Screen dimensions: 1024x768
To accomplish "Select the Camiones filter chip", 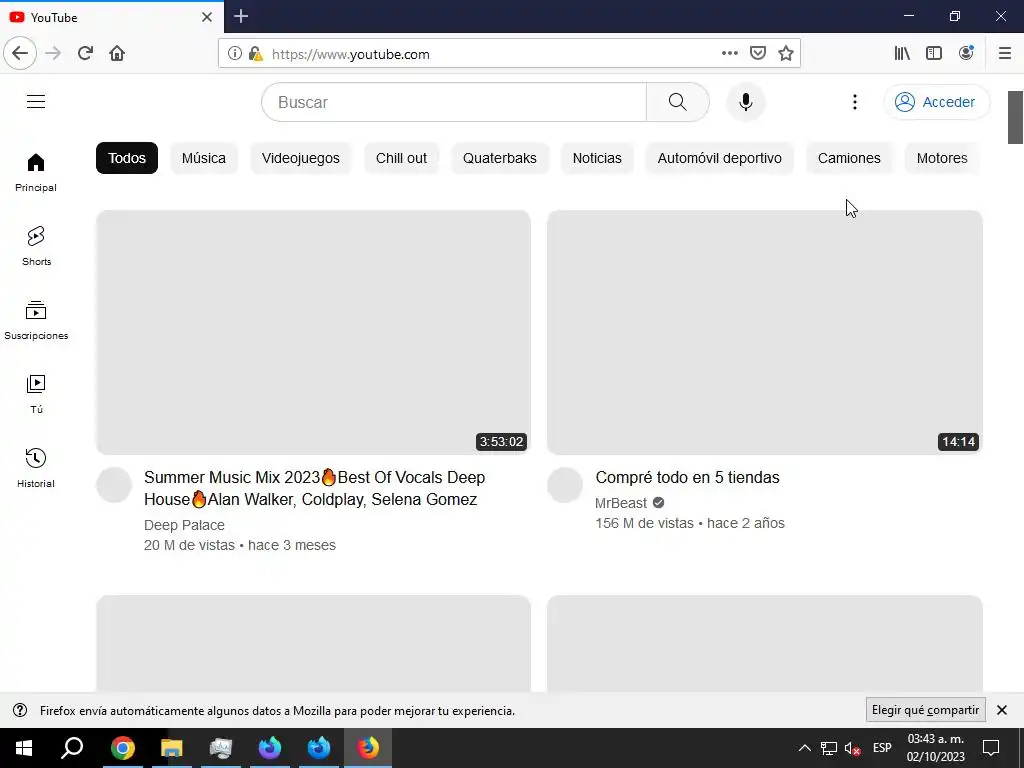I will click(849, 158).
